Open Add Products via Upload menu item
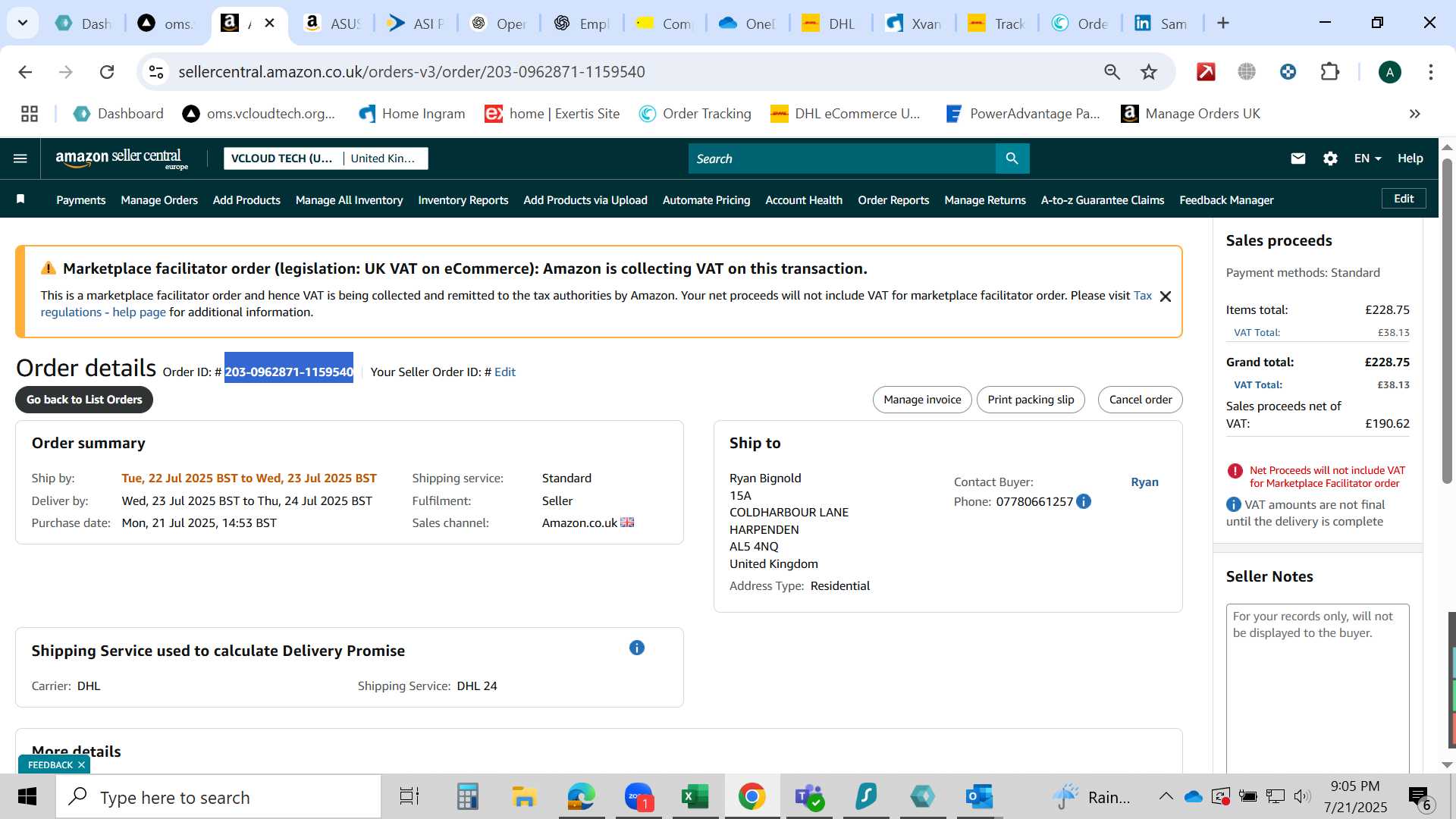The width and height of the screenshot is (1456, 819). coord(585,200)
